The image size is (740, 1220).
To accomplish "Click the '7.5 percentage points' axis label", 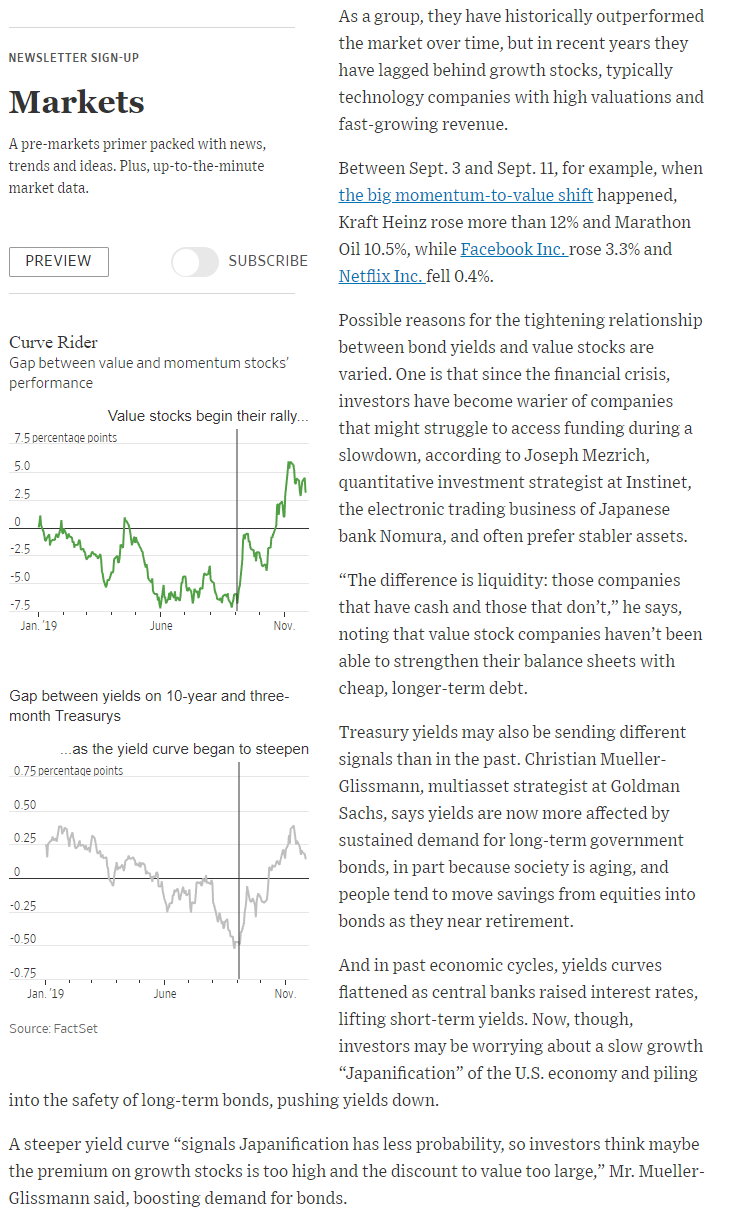I will point(65,438).
